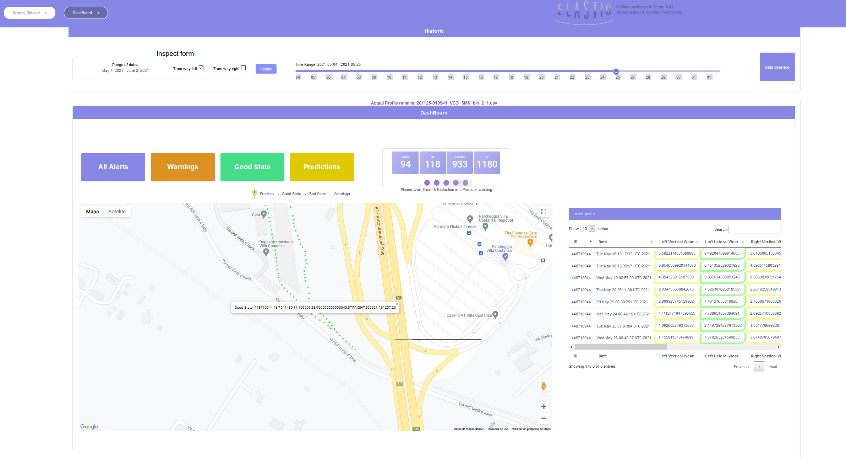Screen dimensions: 846x463
Task: Select the first purple carousel dot
Action: (427, 183)
